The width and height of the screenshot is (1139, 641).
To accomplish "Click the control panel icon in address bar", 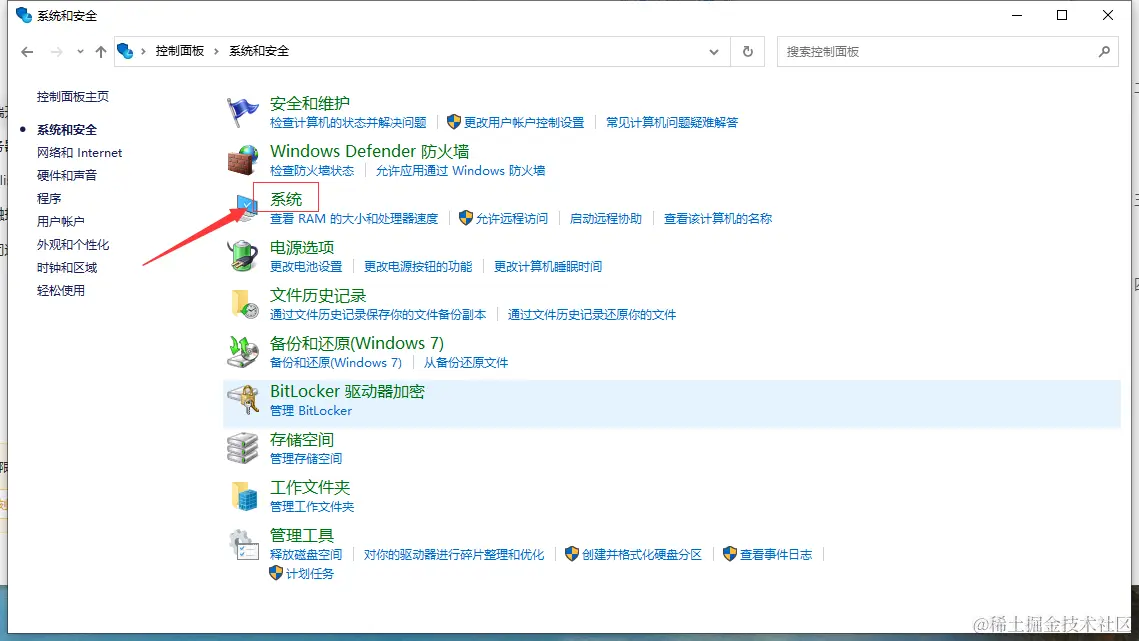I will pos(125,51).
